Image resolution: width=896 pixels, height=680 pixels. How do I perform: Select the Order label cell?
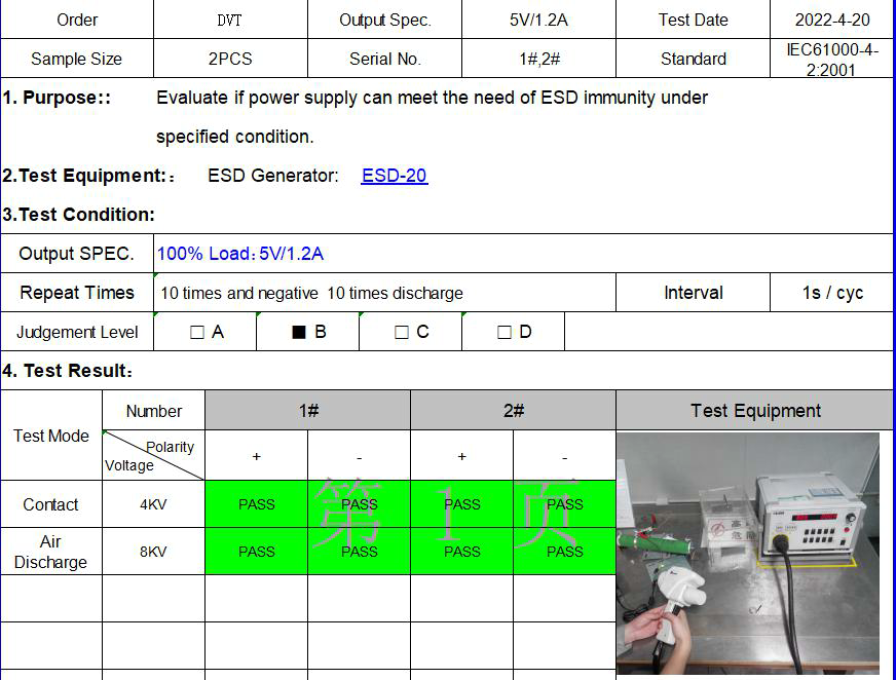click(77, 20)
